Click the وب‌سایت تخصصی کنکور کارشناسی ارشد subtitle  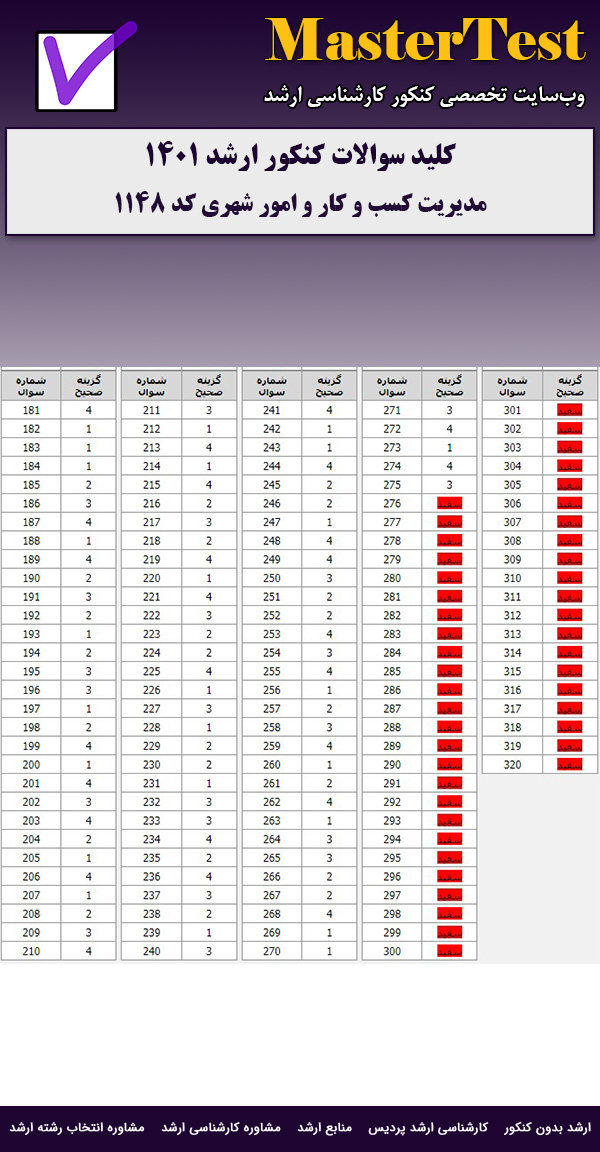423,96
